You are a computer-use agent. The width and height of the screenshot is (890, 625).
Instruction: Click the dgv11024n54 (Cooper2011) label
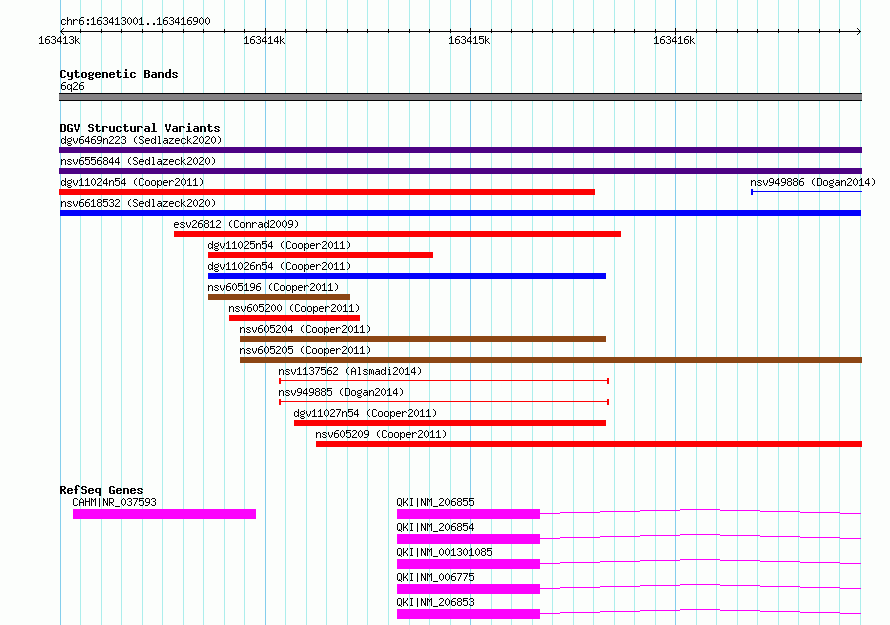click(x=132, y=182)
